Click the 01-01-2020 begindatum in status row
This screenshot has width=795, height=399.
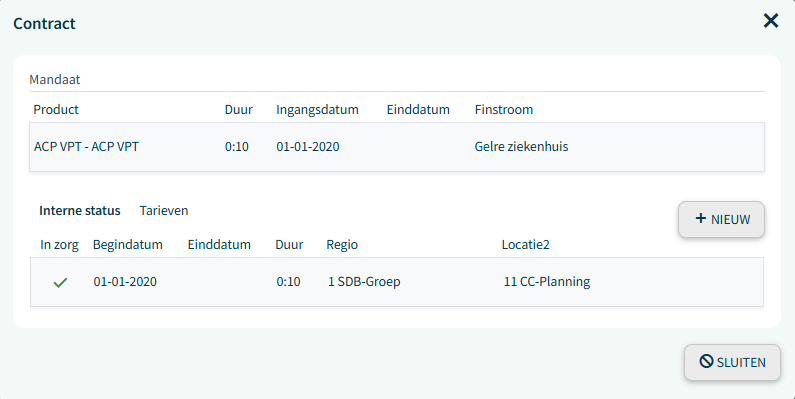point(125,281)
